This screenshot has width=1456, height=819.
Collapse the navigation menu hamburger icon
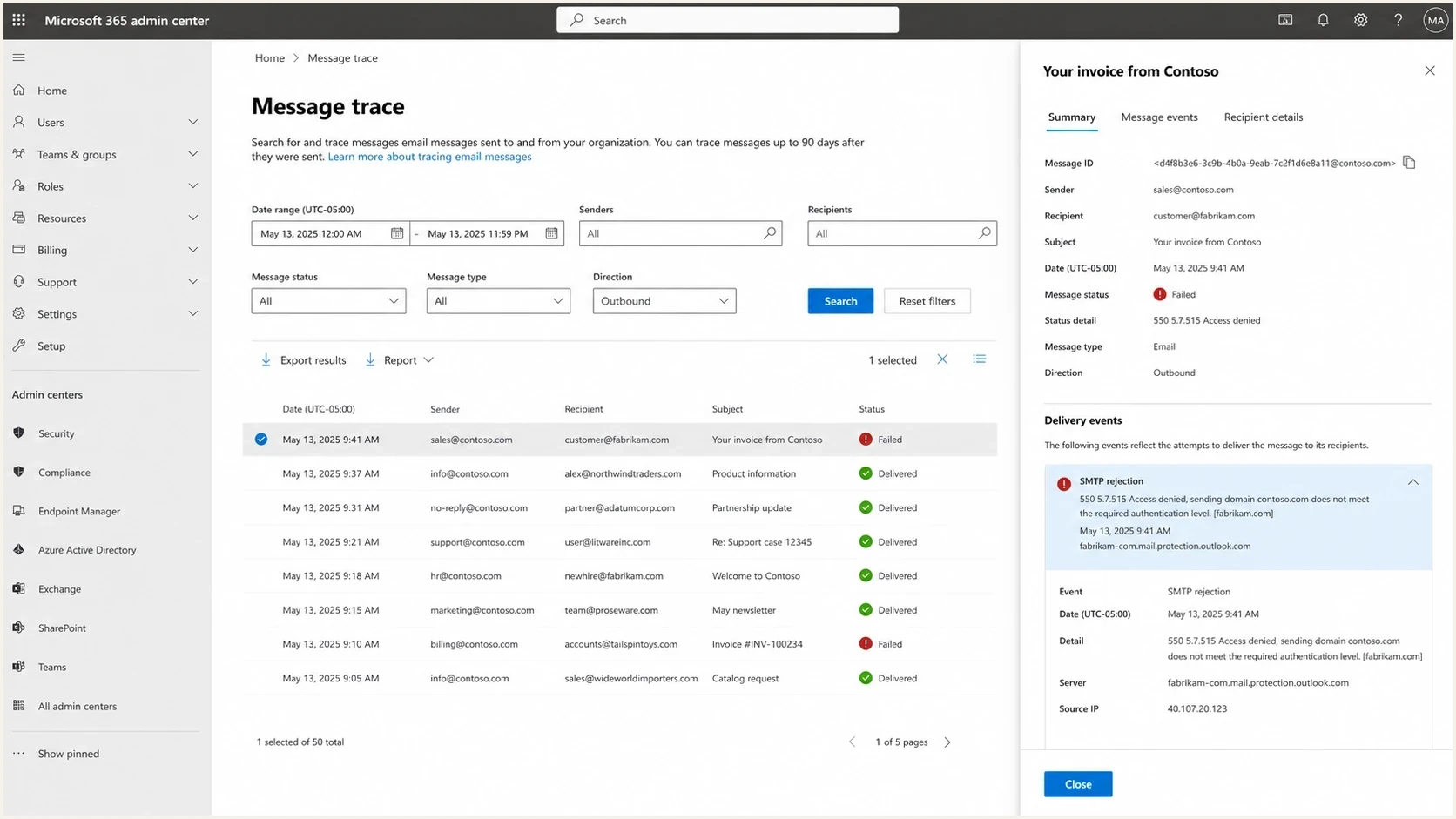18,57
